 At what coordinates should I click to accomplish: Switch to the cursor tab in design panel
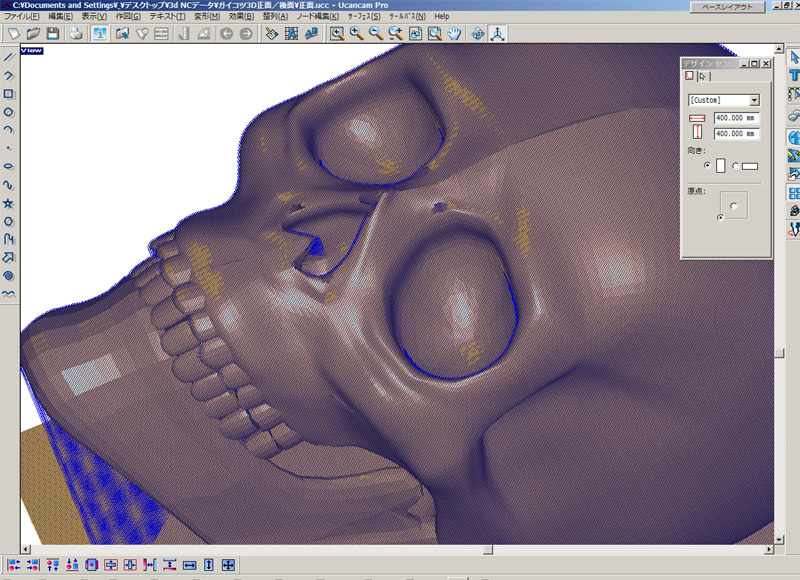point(703,76)
